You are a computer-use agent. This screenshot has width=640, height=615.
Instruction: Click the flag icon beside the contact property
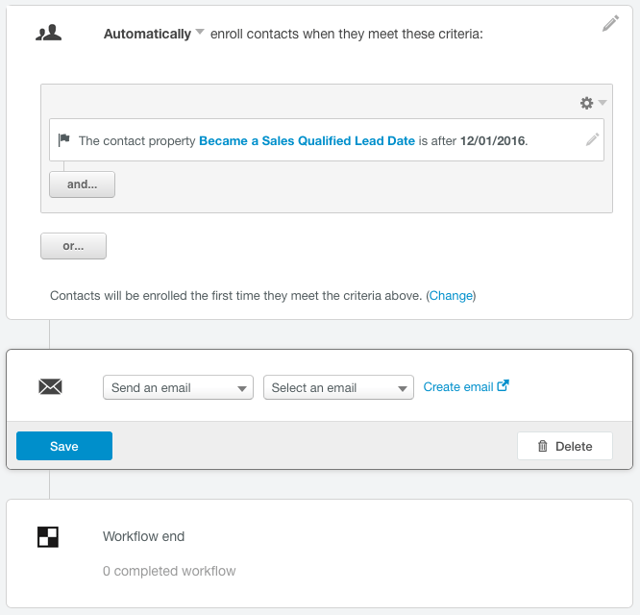pyautogui.click(x=64, y=141)
